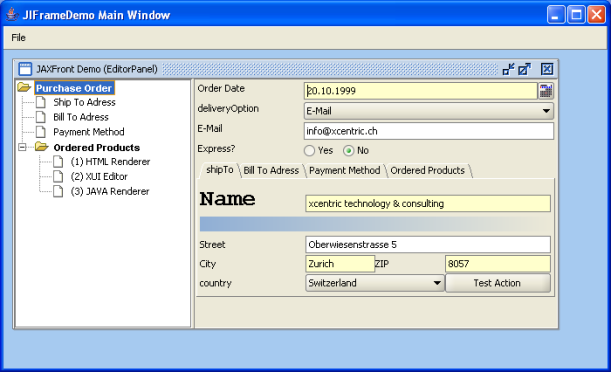Switch to the Bill To Adress tab
611x372 pixels.
271,170
